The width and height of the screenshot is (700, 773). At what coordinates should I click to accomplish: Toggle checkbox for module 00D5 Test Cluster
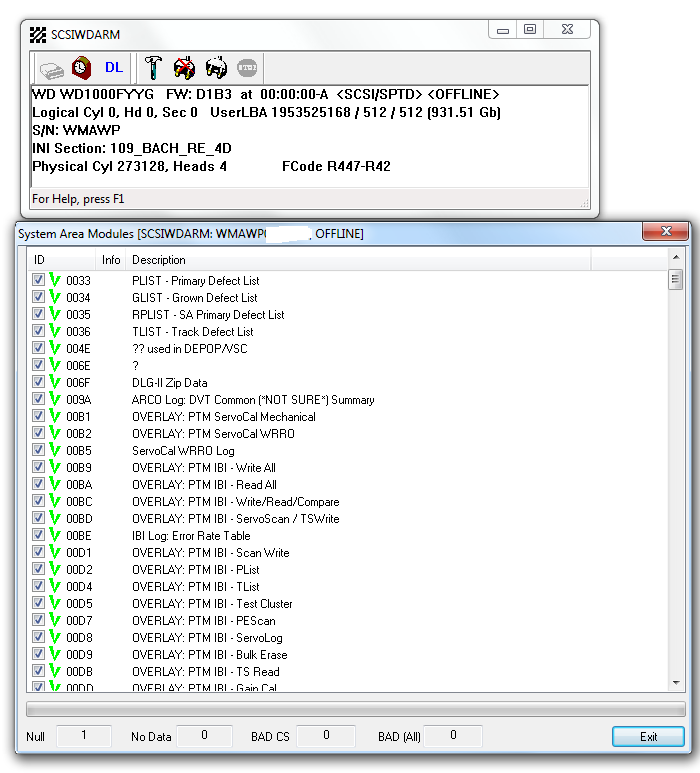38,603
